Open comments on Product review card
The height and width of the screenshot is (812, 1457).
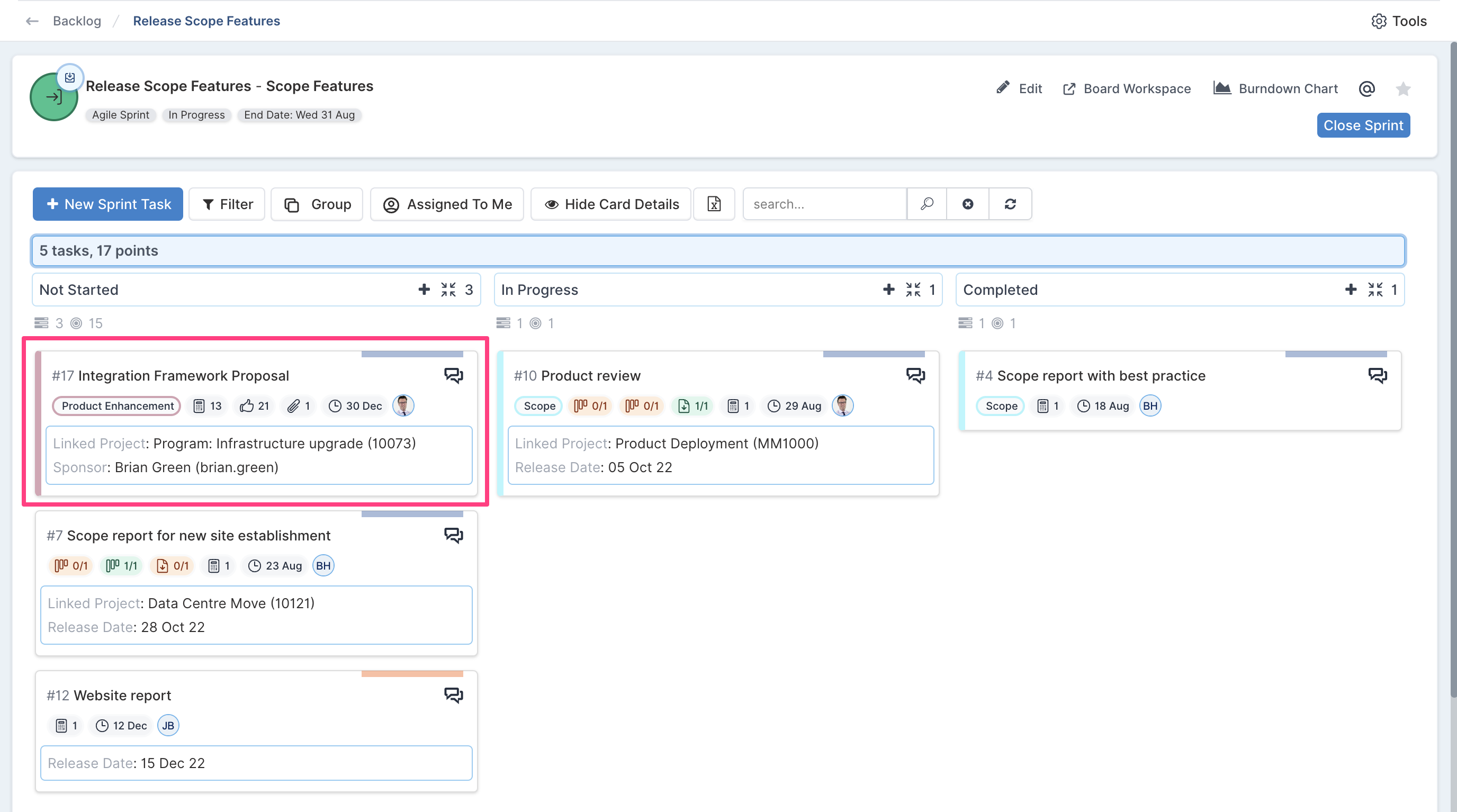pyautogui.click(x=916, y=375)
